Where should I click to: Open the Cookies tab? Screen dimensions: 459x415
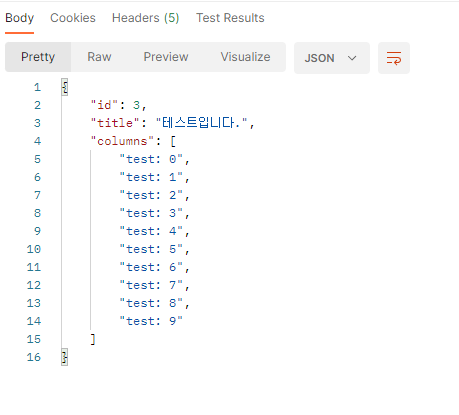tap(73, 18)
